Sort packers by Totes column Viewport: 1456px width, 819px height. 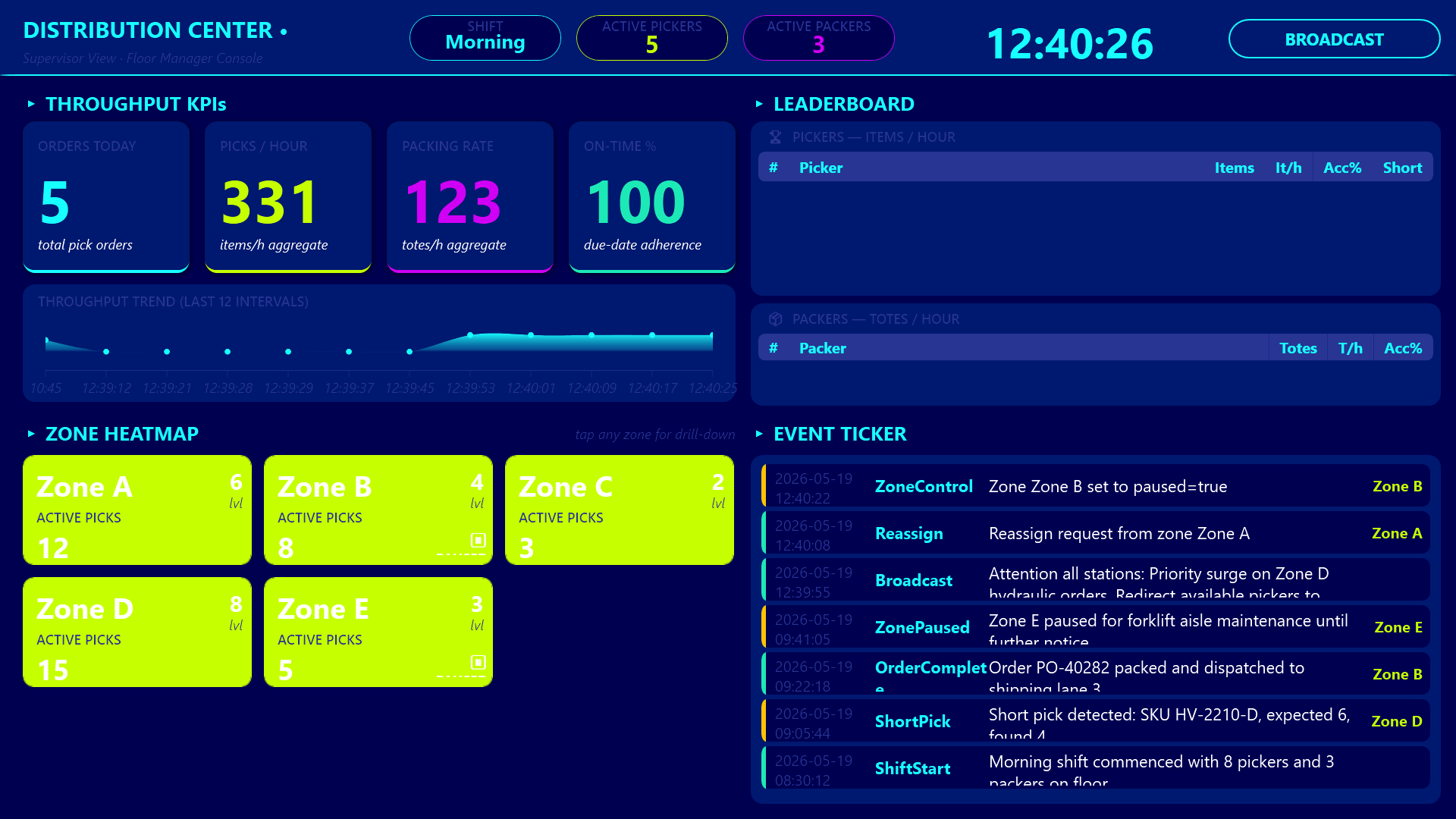pos(1298,348)
